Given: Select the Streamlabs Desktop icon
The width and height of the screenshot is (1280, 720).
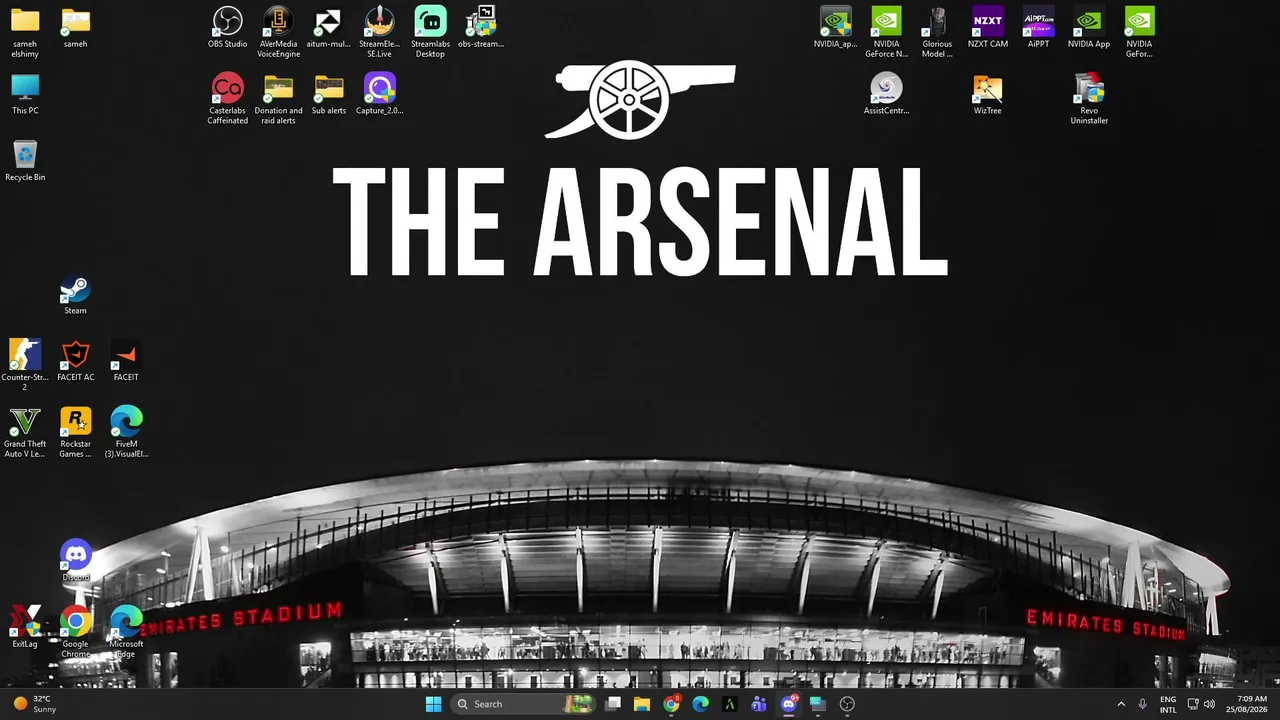Looking at the screenshot, I should pyautogui.click(x=430, y=32).
